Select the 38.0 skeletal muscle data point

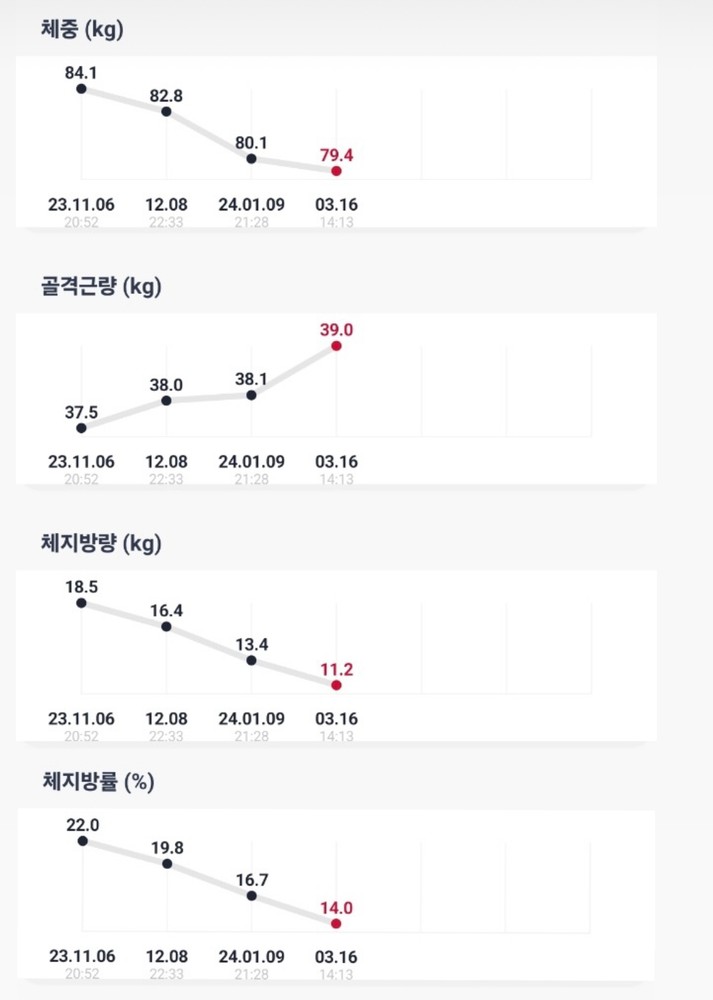click(166, 401)
